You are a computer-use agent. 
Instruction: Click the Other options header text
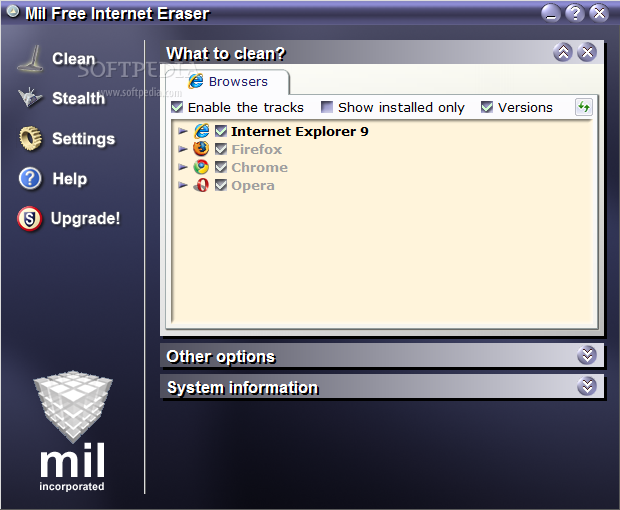pos(221,356)
